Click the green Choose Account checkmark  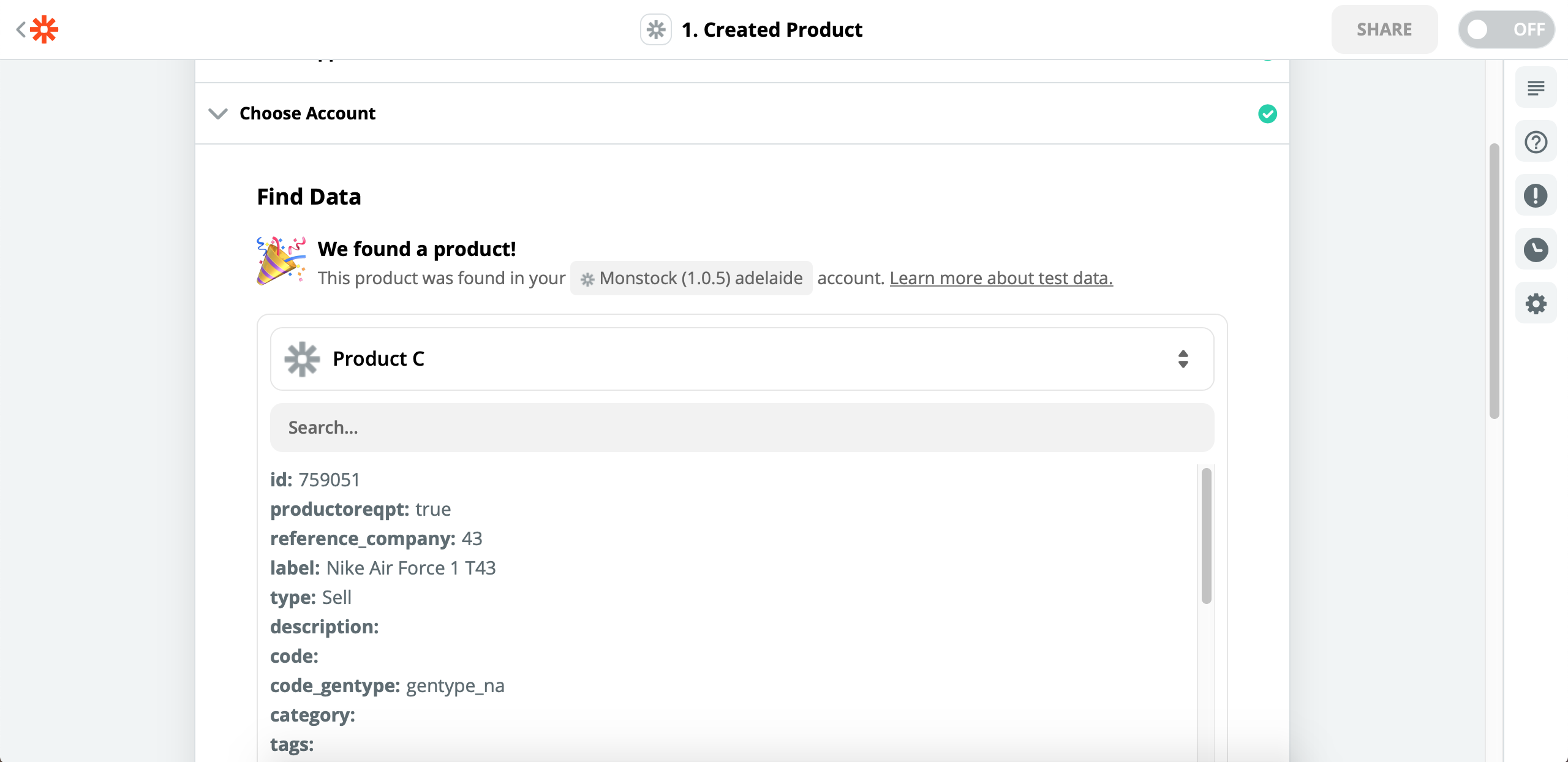point(1267,114)
